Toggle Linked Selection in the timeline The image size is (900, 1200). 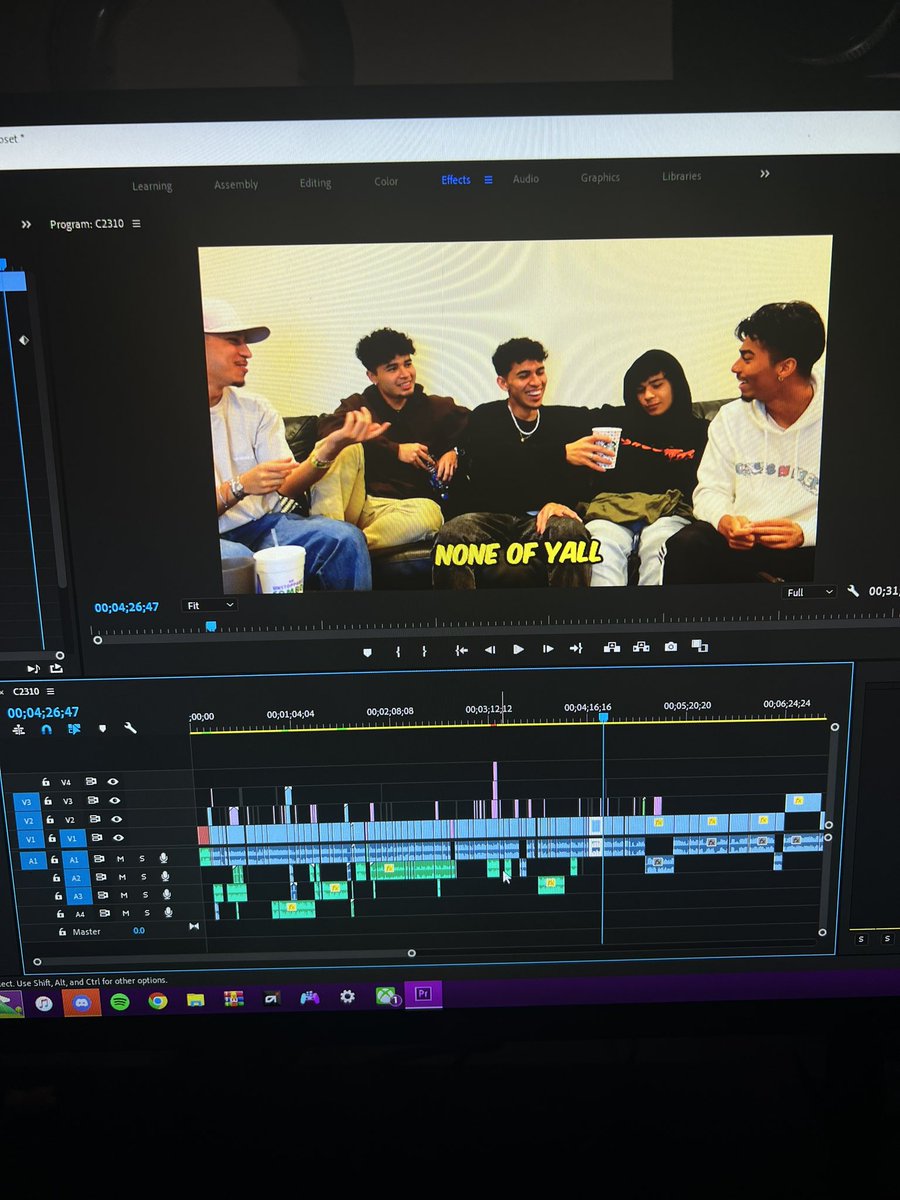coord(74,729)
